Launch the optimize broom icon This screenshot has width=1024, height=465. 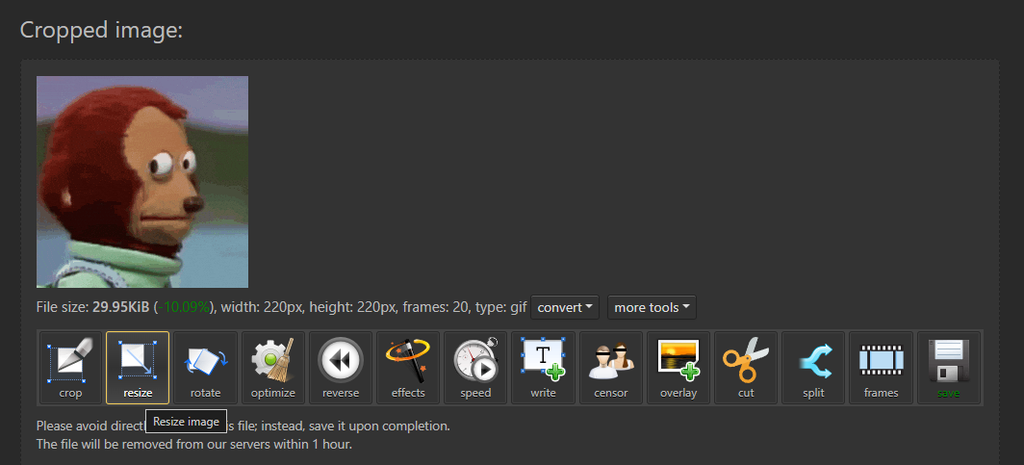273,368
